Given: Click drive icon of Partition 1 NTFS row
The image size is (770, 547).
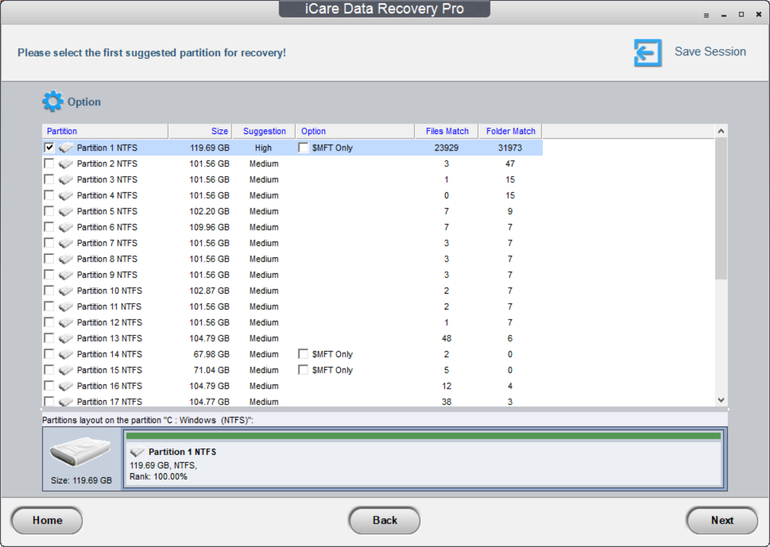Looking at the screenshot, I should pyautogui.click(x=66, y=148).
